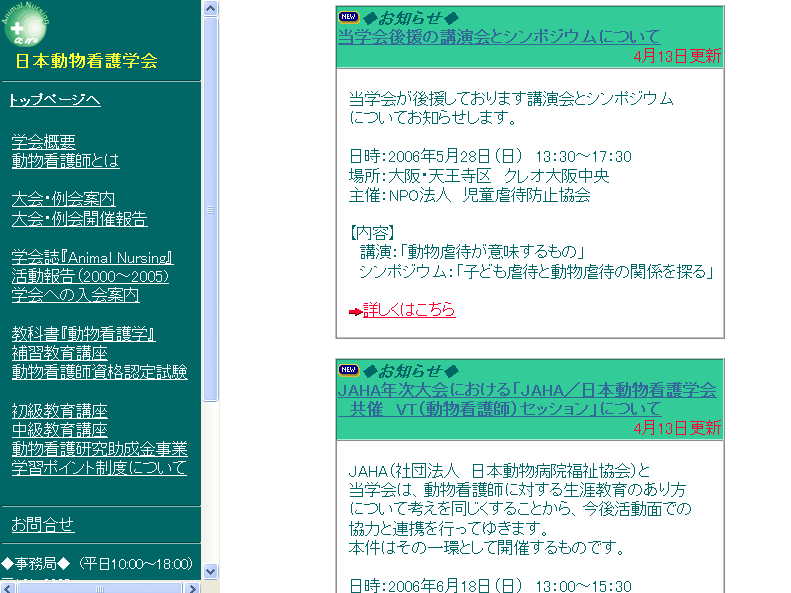Click the 講演:「動物虐待が意味するもの」 line

pyautogui.click(x=472, y=252)
